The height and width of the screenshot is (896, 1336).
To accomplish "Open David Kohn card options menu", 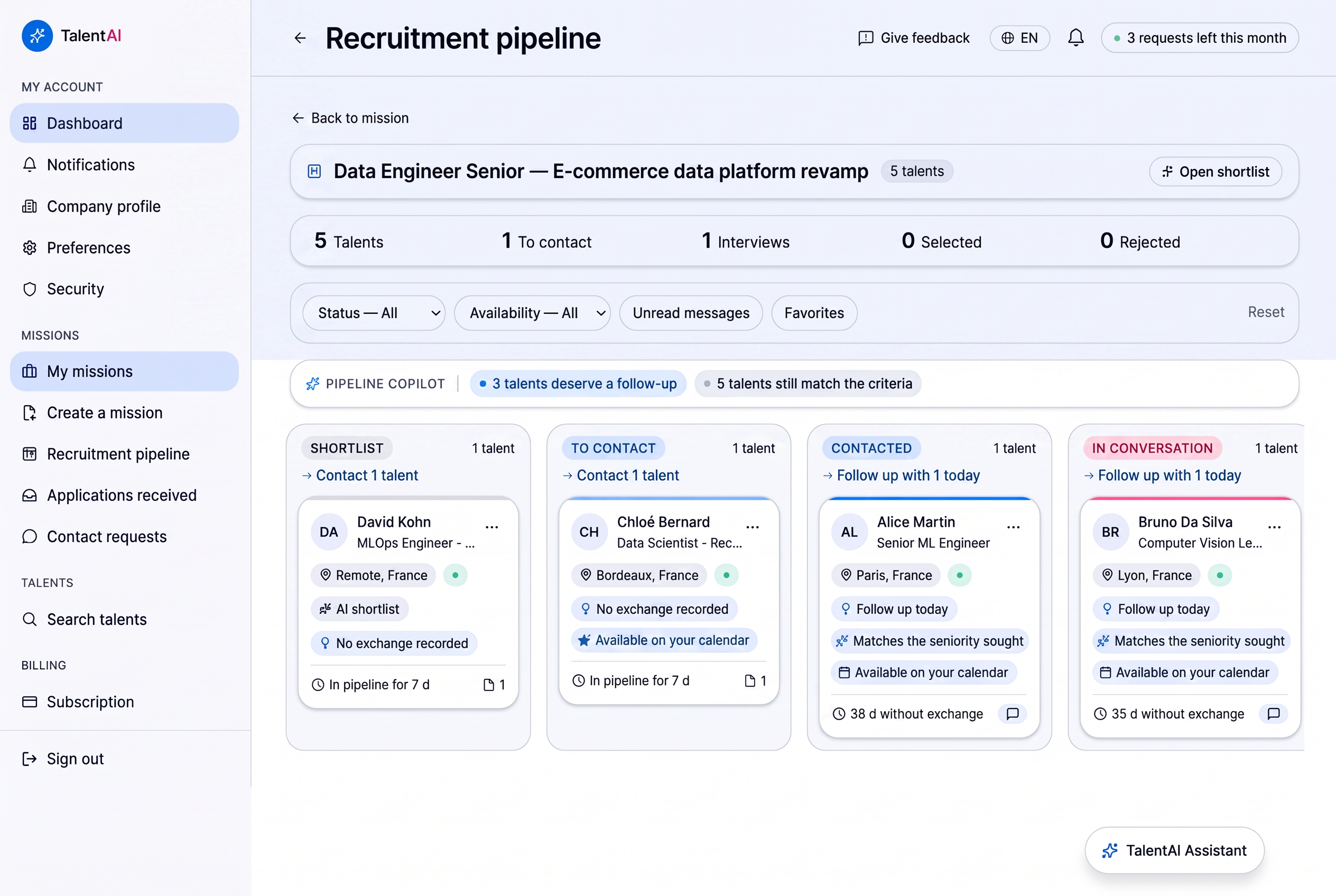I will [x=491, y=527].
